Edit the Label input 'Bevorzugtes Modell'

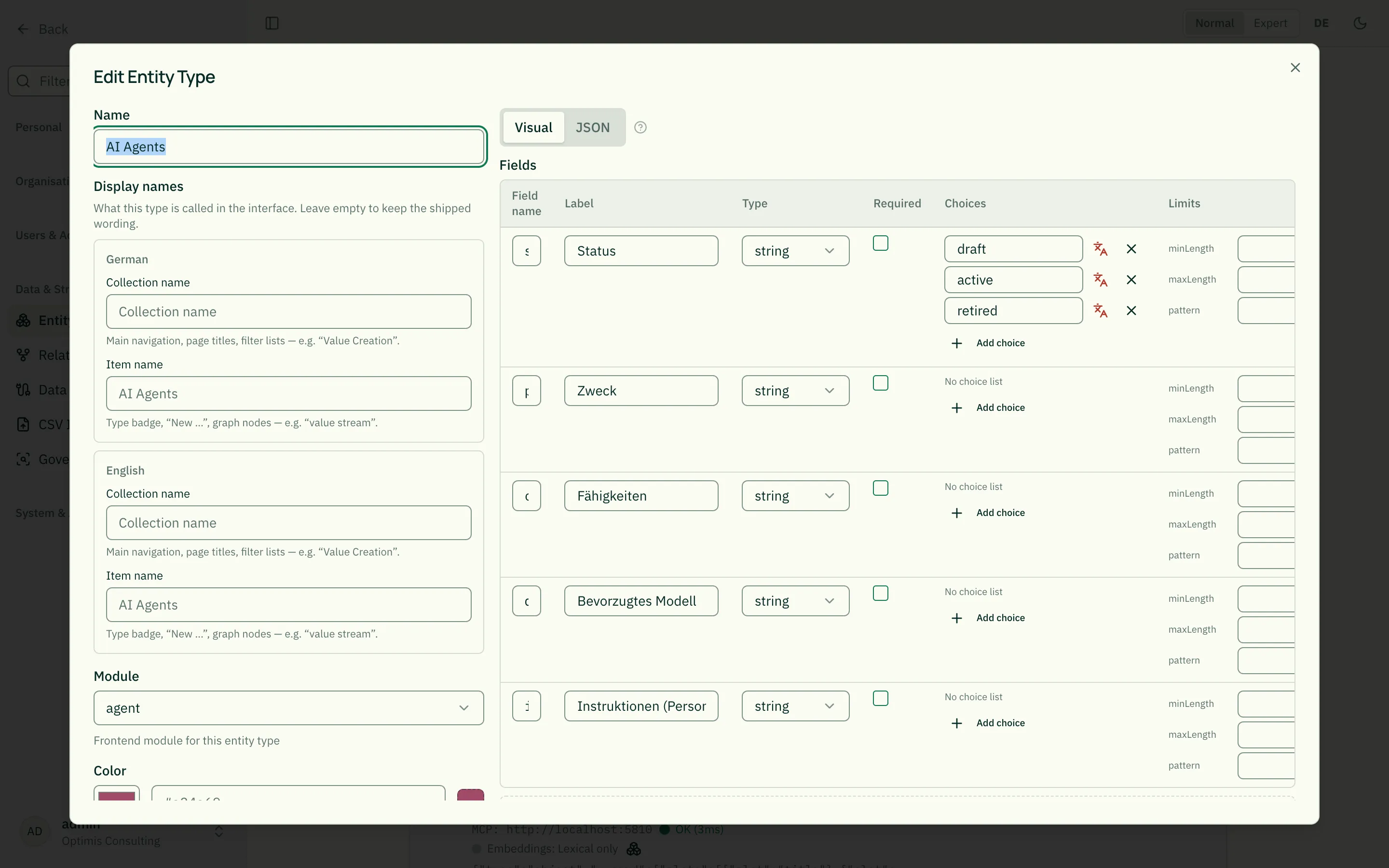click(x=641, y=601)
